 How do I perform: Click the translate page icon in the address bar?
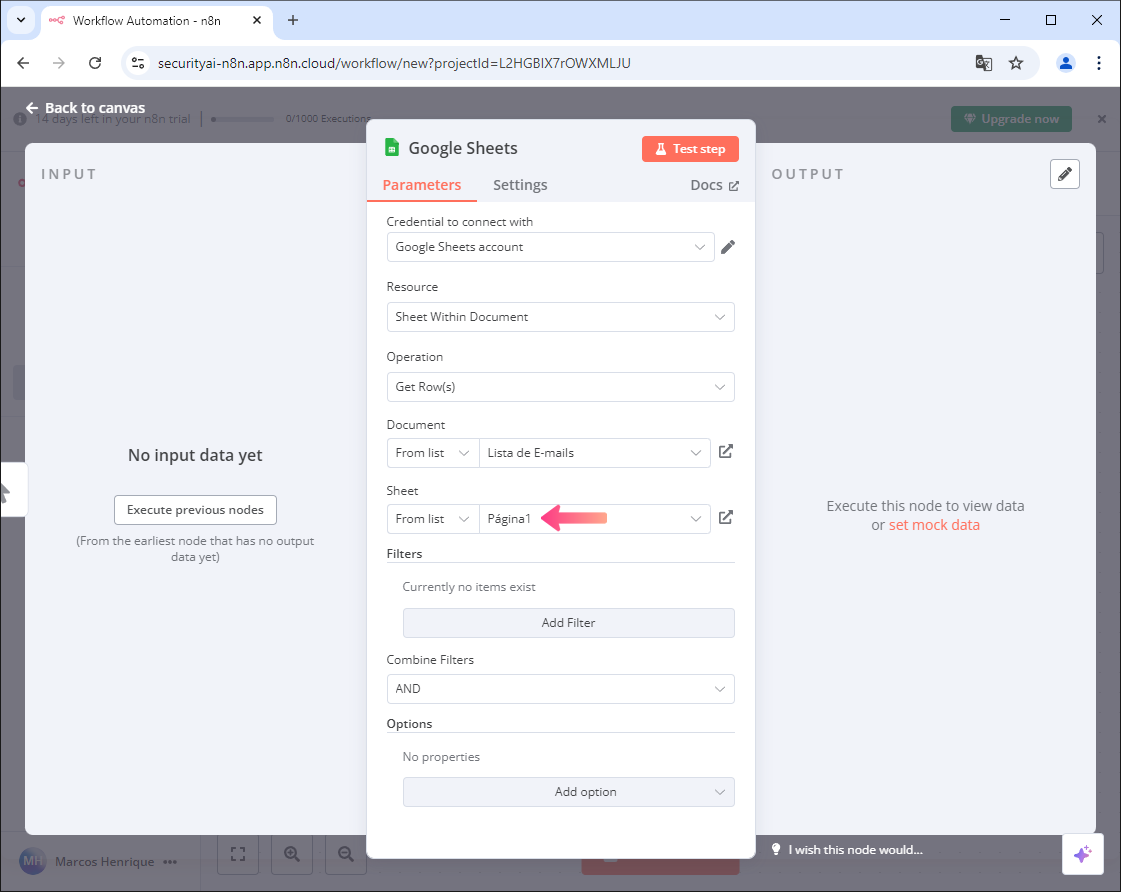(984, 63)
